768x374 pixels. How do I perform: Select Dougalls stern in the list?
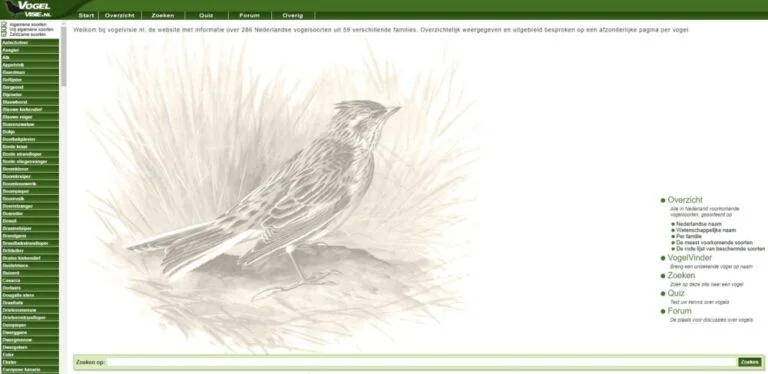(29, 295)
